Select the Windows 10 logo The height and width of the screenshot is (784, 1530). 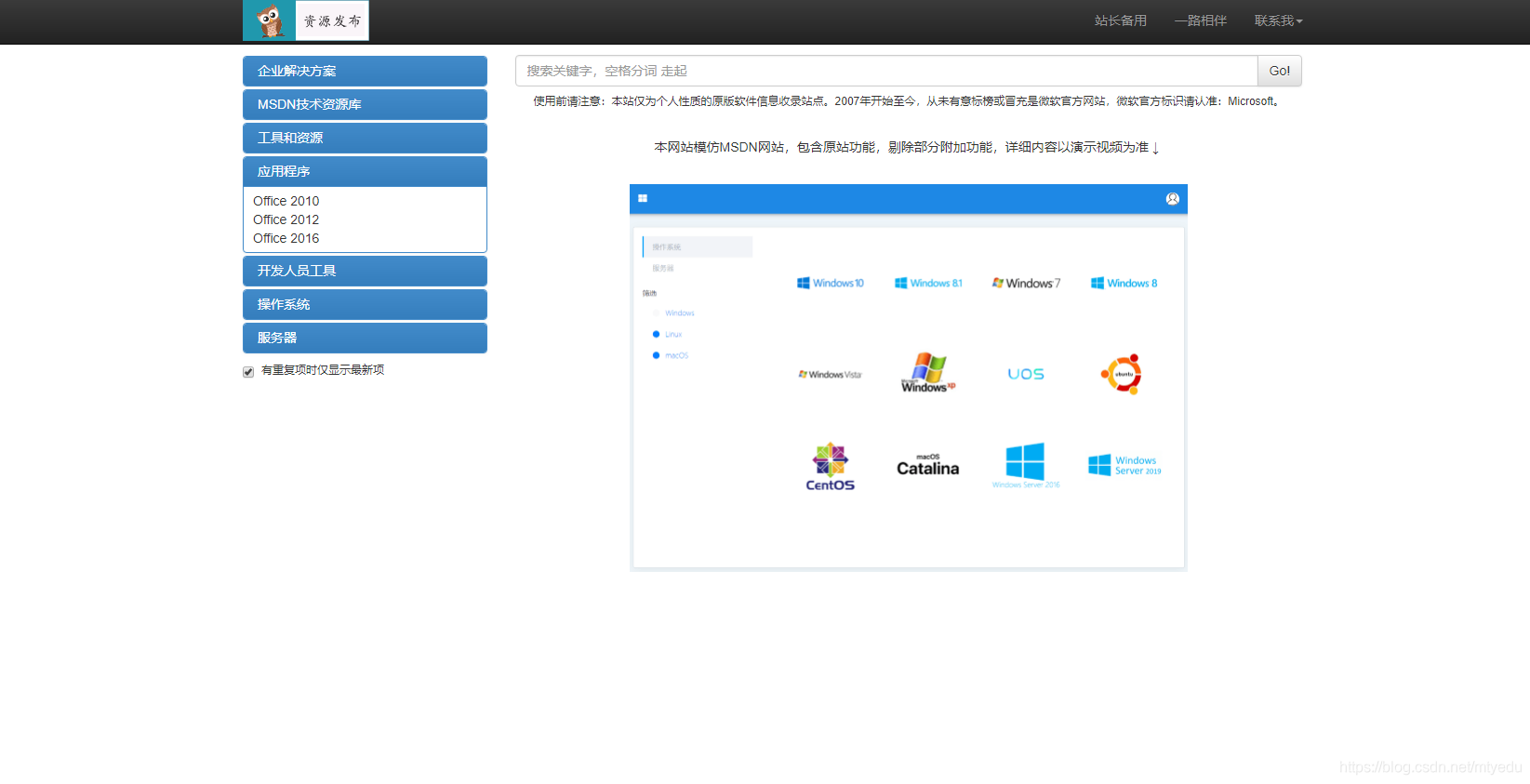pos(831,283)
